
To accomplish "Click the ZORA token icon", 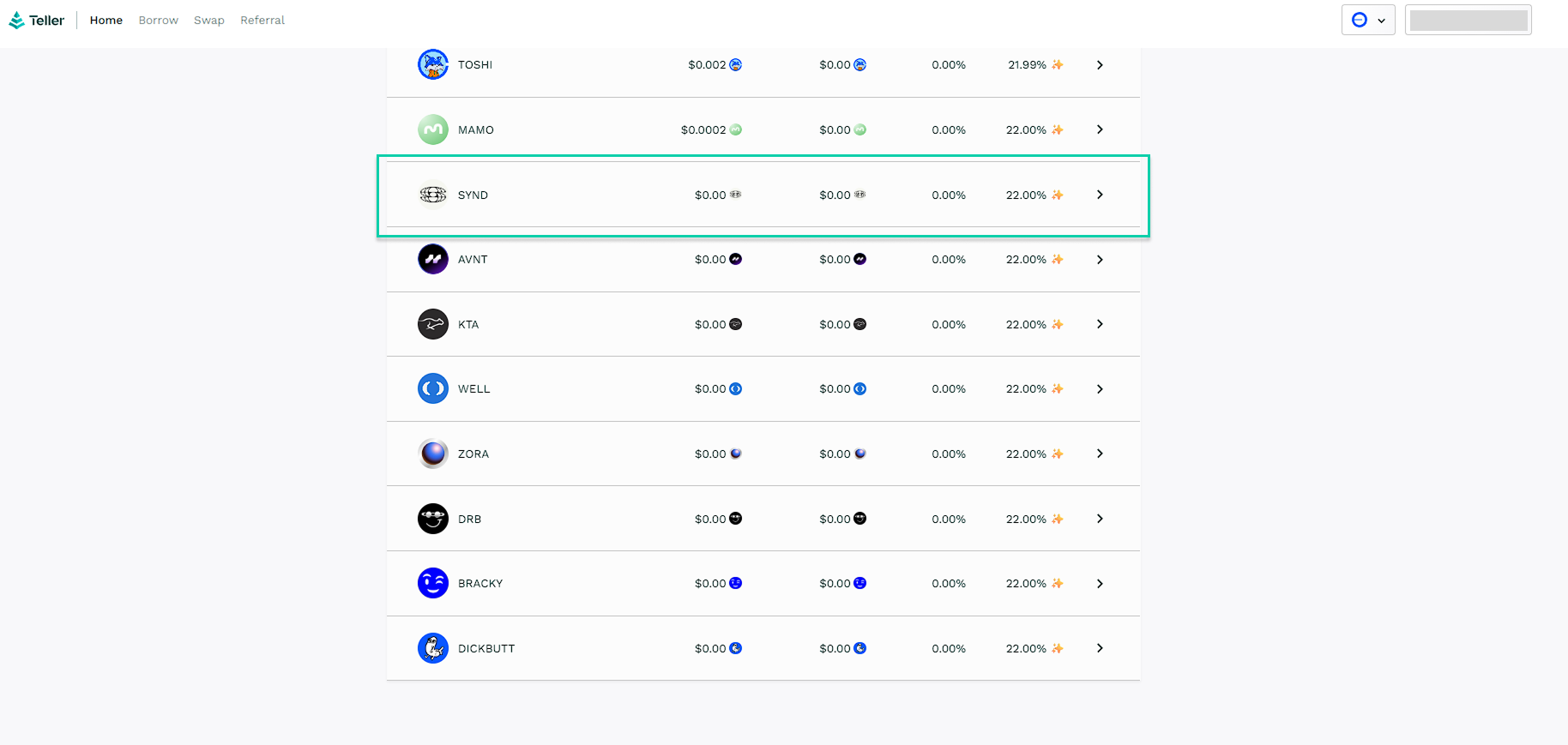I will coord(433,454).
